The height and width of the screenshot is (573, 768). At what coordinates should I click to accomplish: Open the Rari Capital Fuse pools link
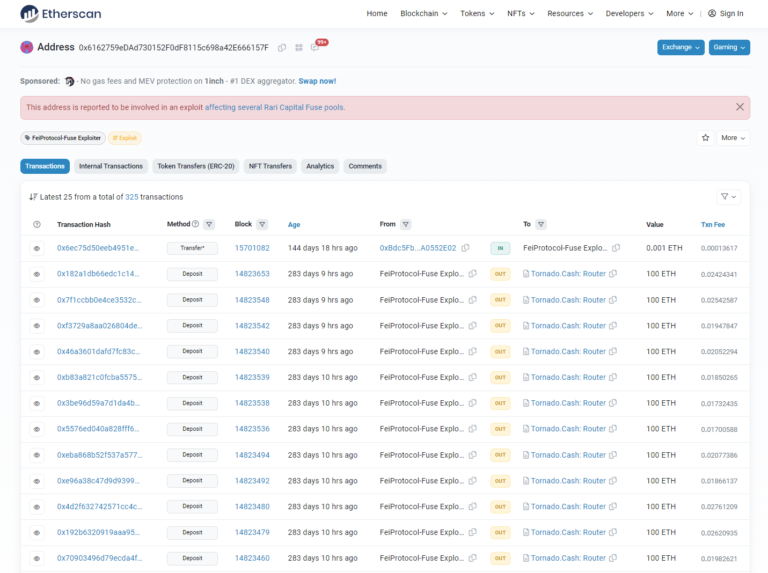(x=274, y=107)
